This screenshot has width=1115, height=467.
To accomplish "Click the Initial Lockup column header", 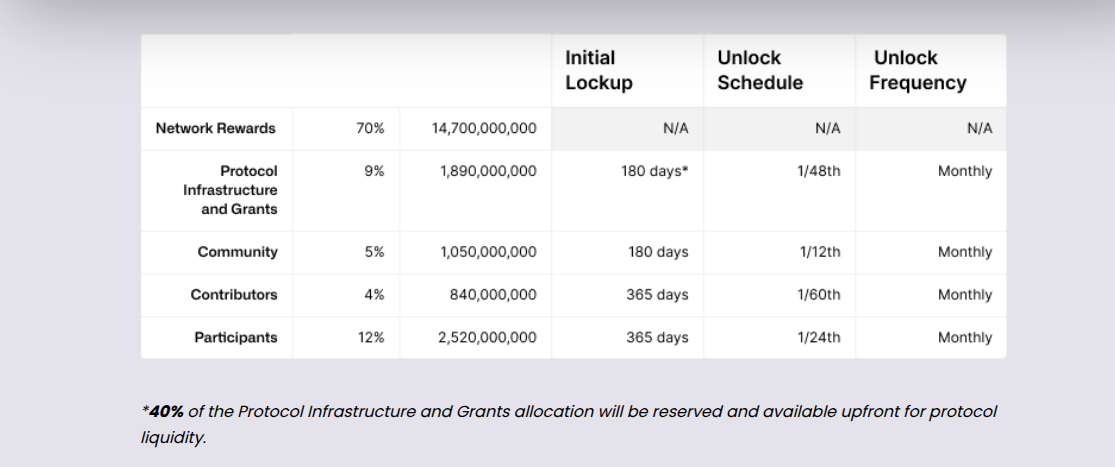I will click(599, 70).
